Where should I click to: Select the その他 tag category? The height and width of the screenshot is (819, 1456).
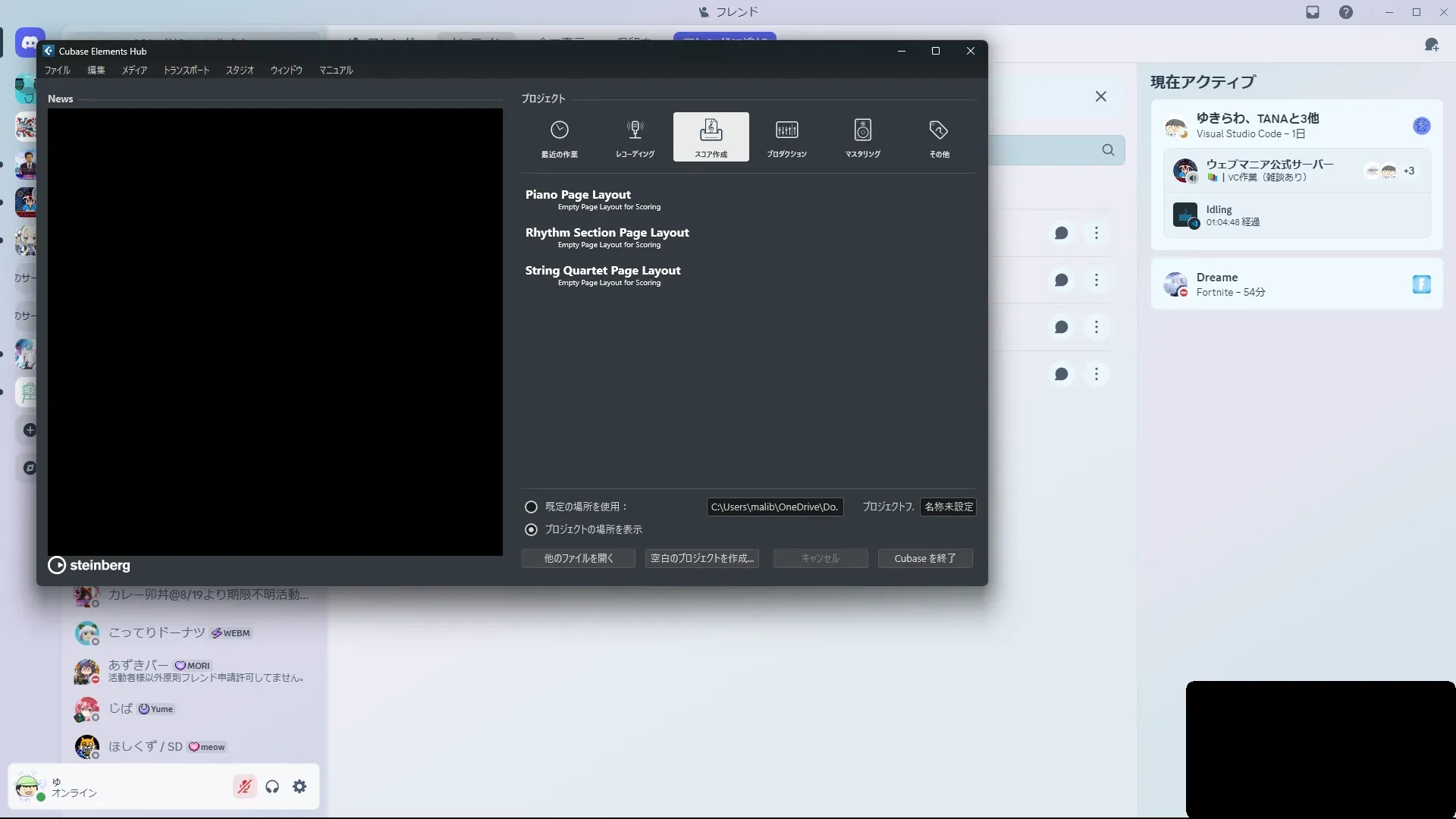pyautogui.click(x=939, y=137)
